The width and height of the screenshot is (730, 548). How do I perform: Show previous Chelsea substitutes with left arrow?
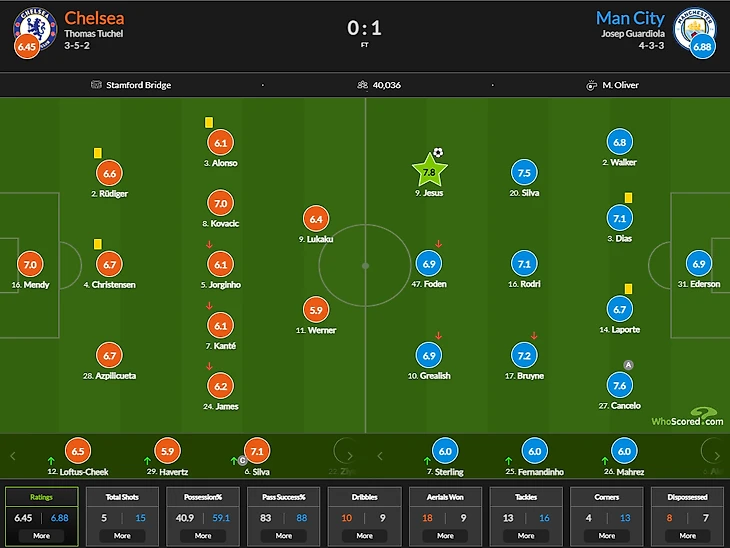tap(13, 456)
